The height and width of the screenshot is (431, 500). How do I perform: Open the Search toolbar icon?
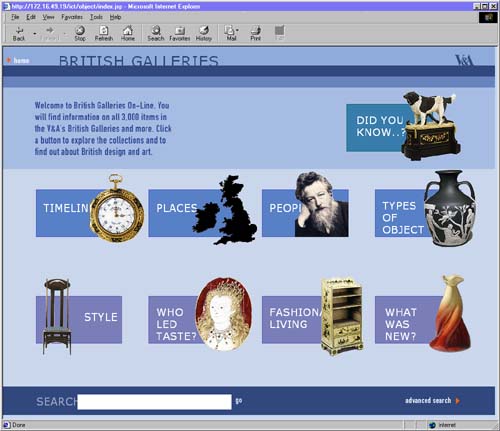(156, 33)
